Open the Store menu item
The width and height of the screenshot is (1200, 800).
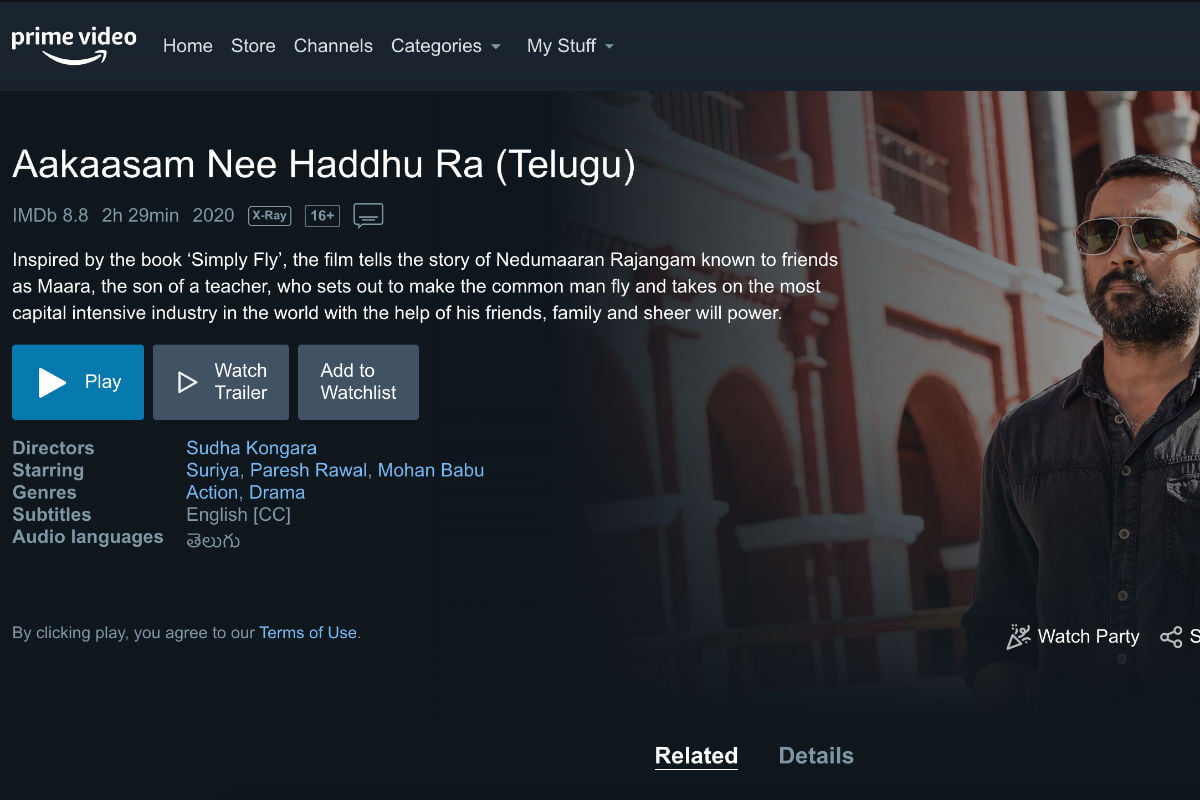253,46
